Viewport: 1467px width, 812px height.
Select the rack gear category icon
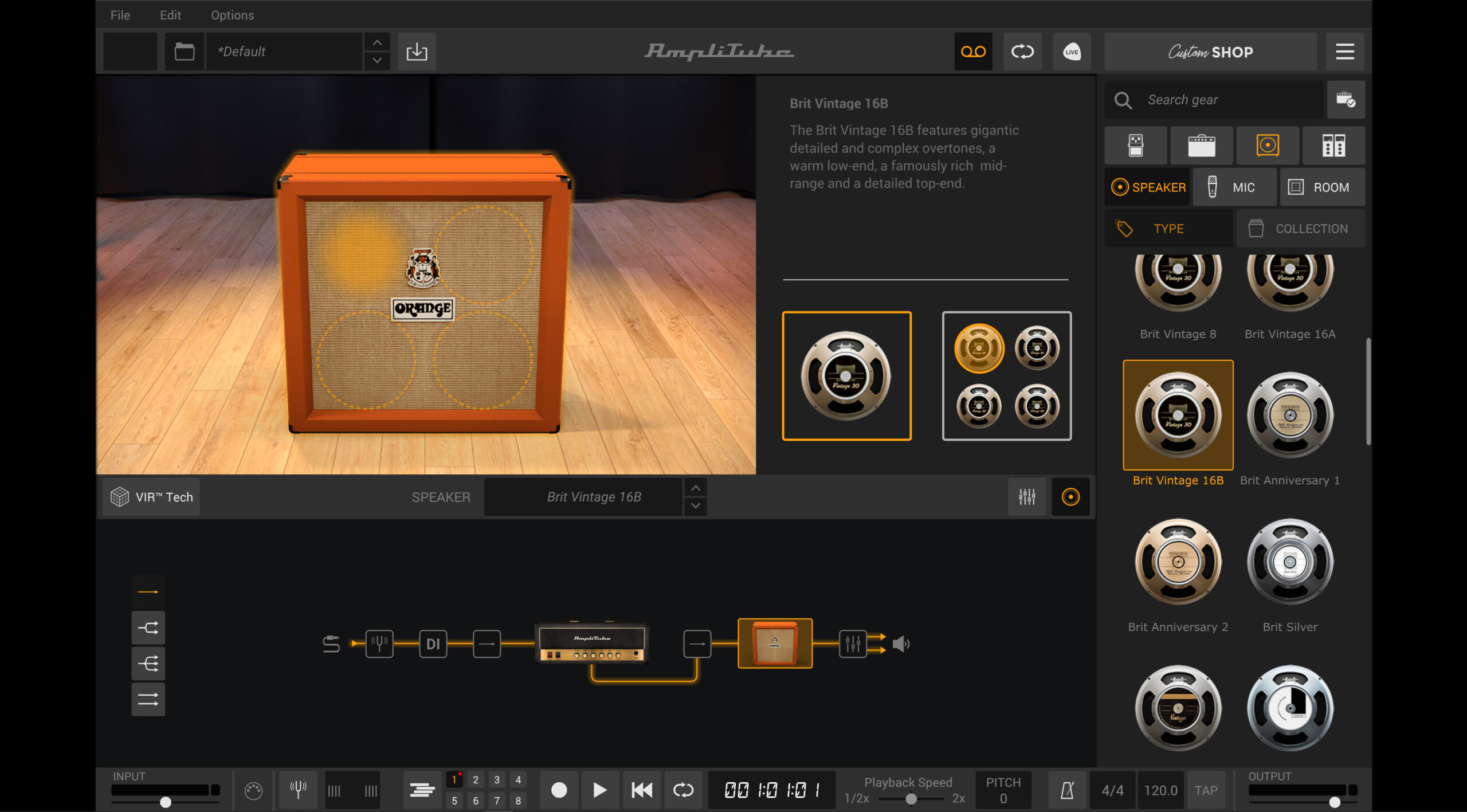pos(1333,146)
